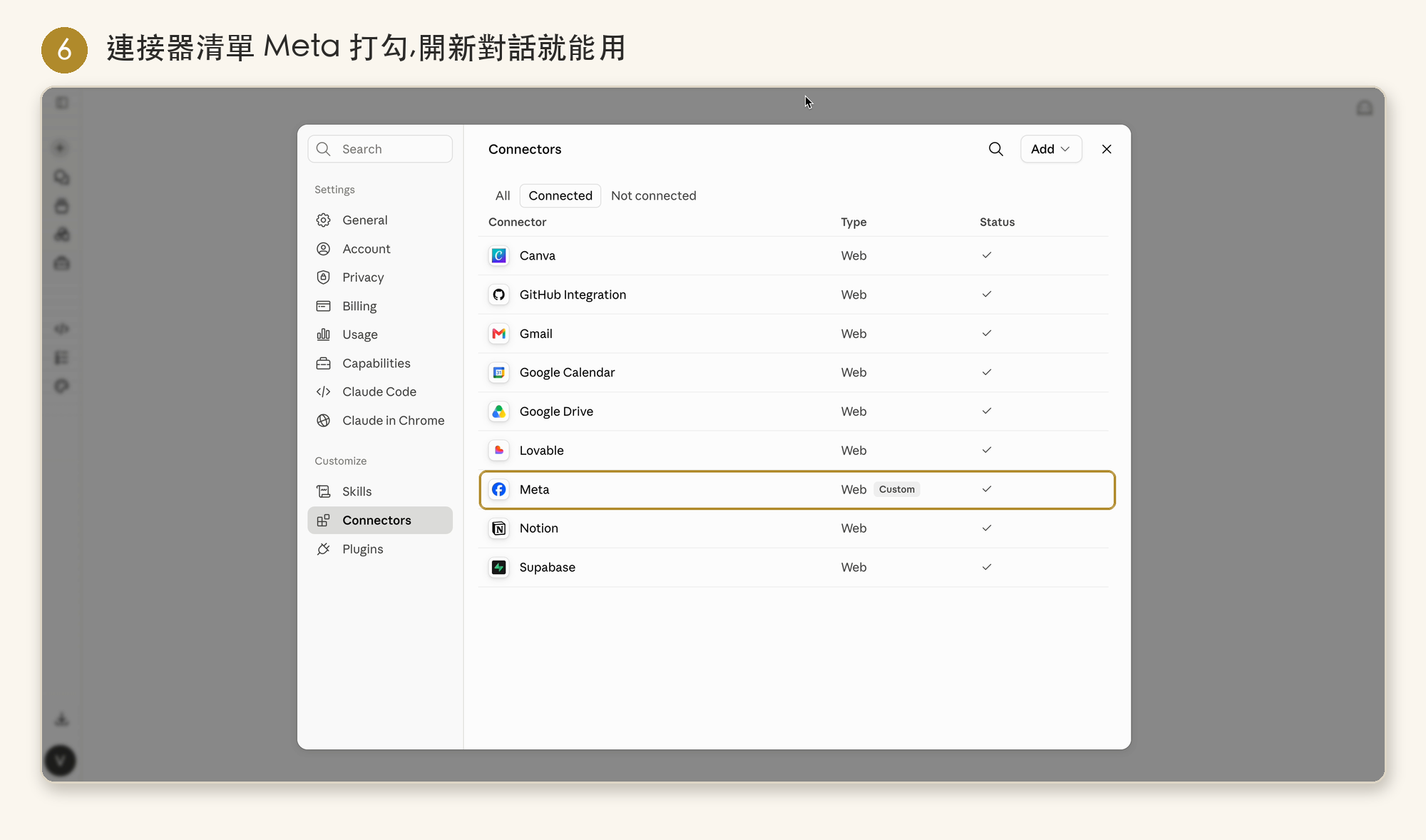
Task: Open Claude Code settings
Action: [x=380, y=391]
